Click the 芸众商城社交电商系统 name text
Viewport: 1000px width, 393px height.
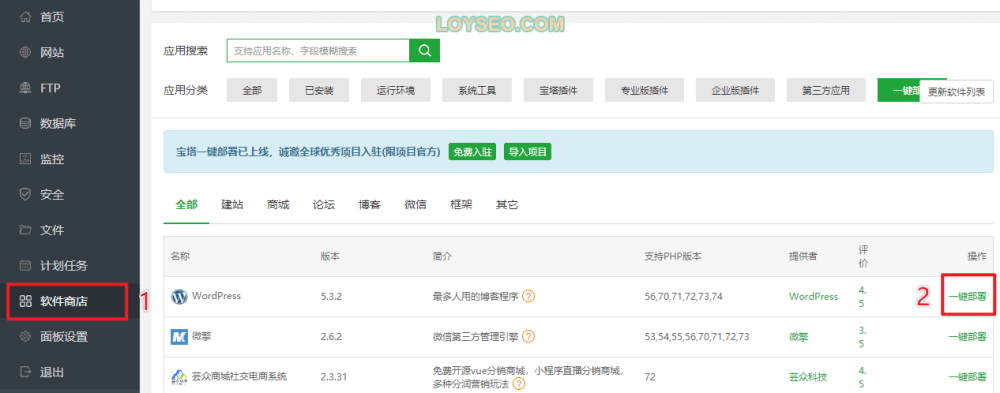(x=239, y=376)
